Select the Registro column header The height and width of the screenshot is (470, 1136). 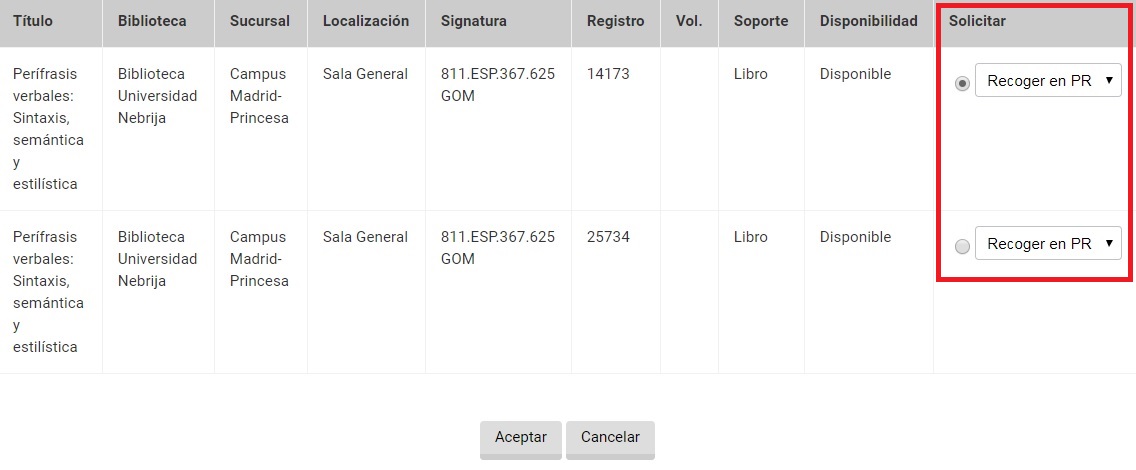pyautogui.click(x=616, y=21)
